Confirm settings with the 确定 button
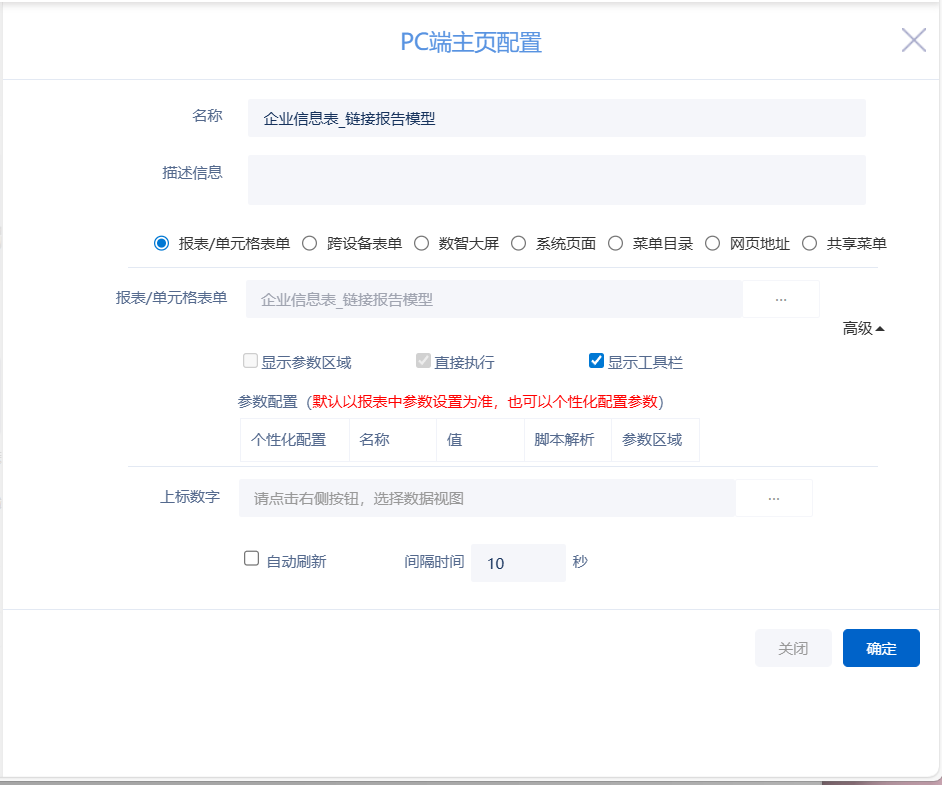Viewport: 942px width, 785px height. (881, 648)
